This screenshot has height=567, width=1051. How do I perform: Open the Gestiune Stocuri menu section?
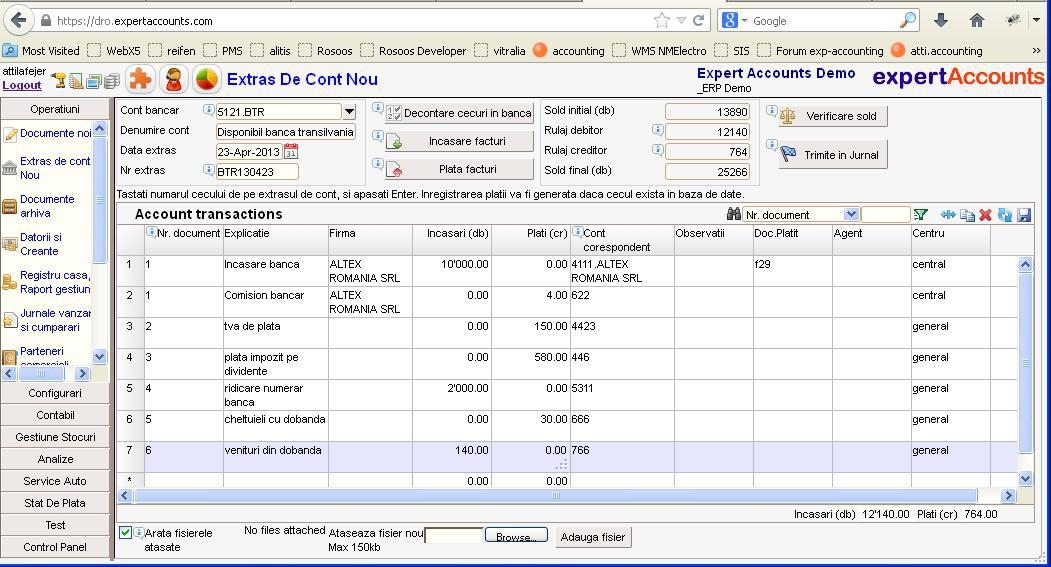coord(55,437)
